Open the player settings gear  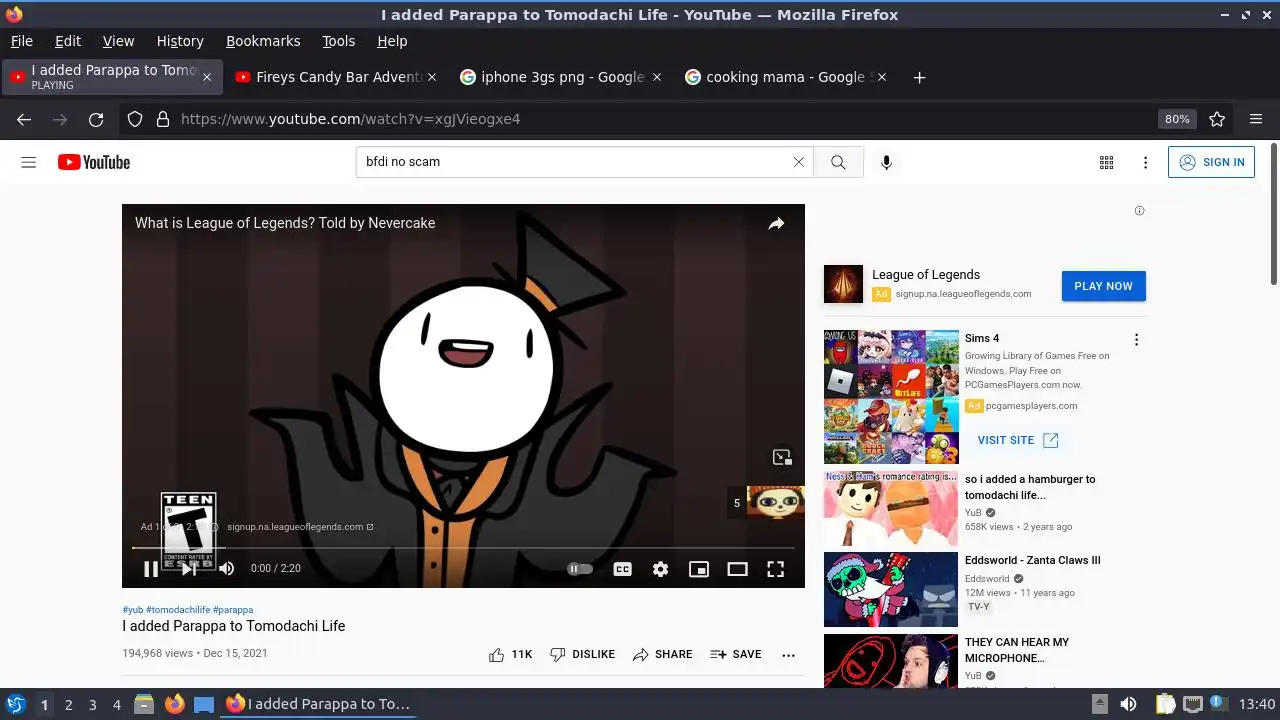(x=660, y=569)
